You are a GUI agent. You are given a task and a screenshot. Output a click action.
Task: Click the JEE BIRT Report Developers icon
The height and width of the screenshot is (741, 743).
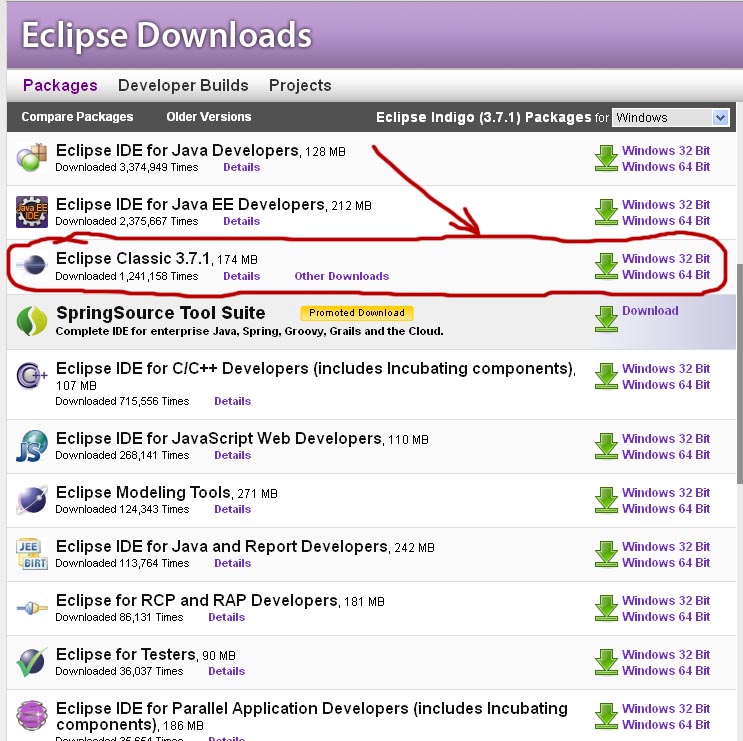[32, 554]
